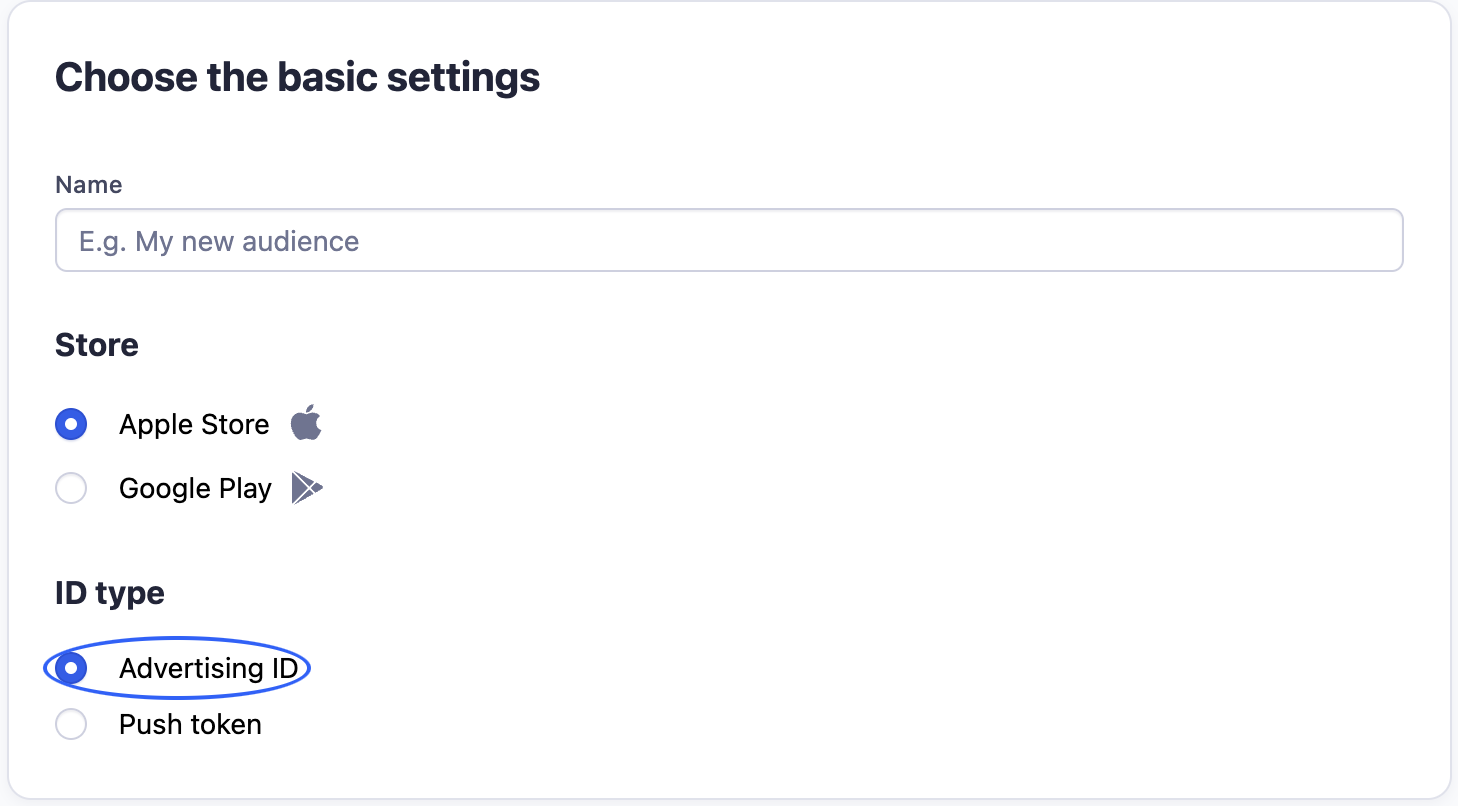The height and width of the screenshot is (806, 1458).
Task: Select the Apple Store radio button
Action: (x=71, y=424)
